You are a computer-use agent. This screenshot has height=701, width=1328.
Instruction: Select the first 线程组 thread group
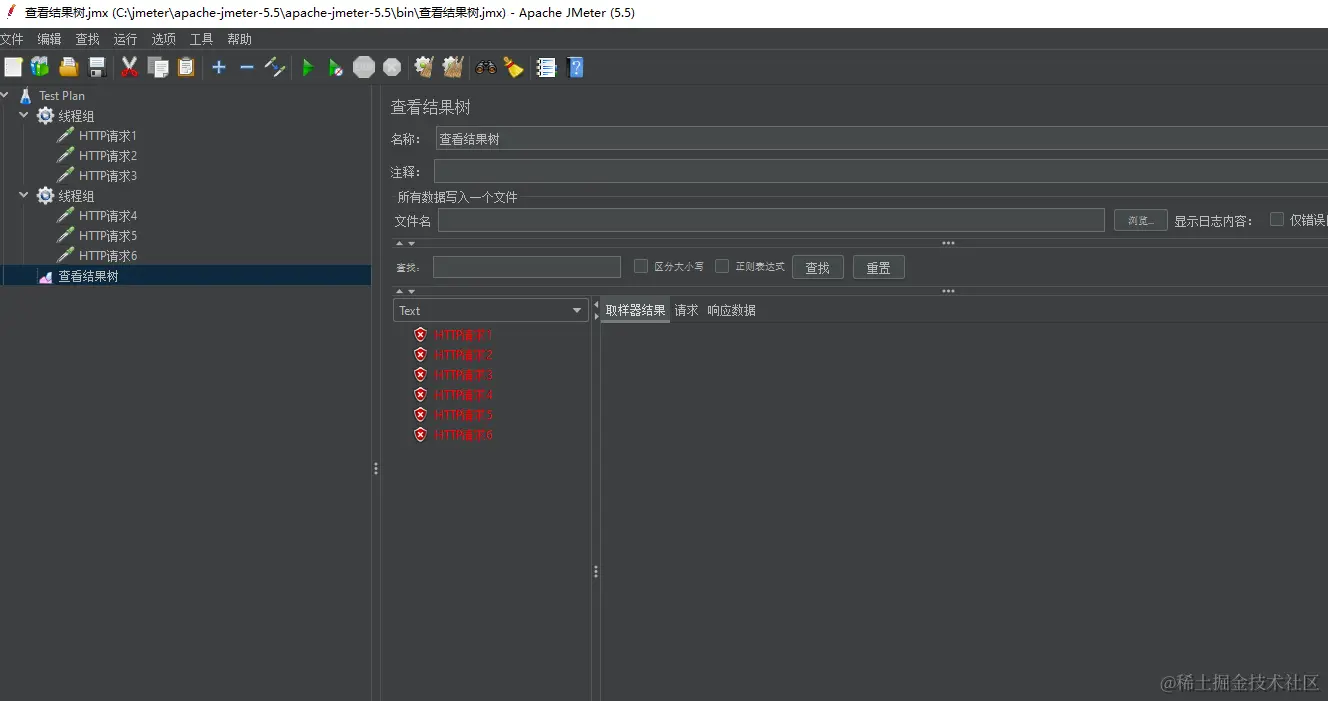(76, 116)
